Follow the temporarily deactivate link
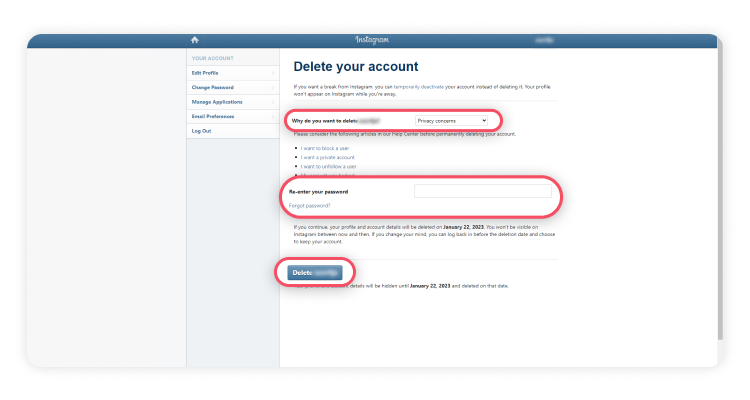This screenshot has width=750, height=400. (419, 87)
